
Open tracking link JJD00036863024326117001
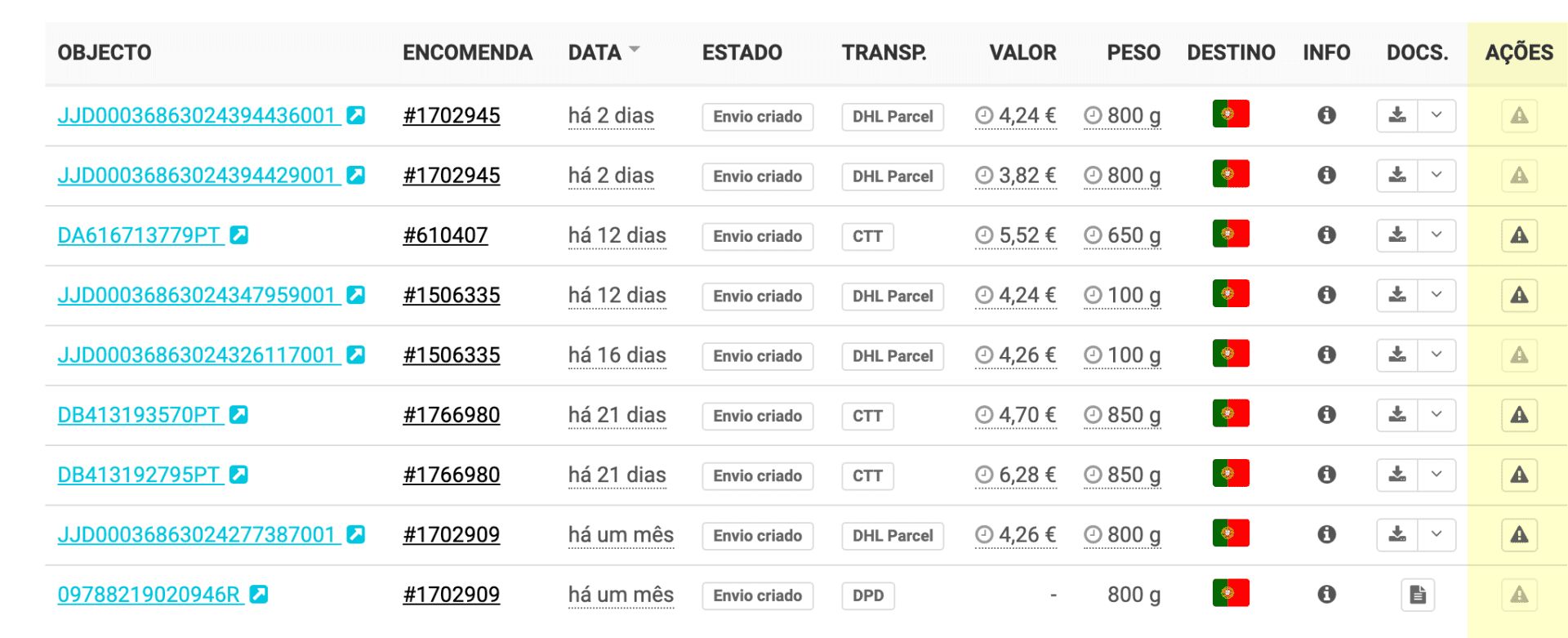coord(196,355)
